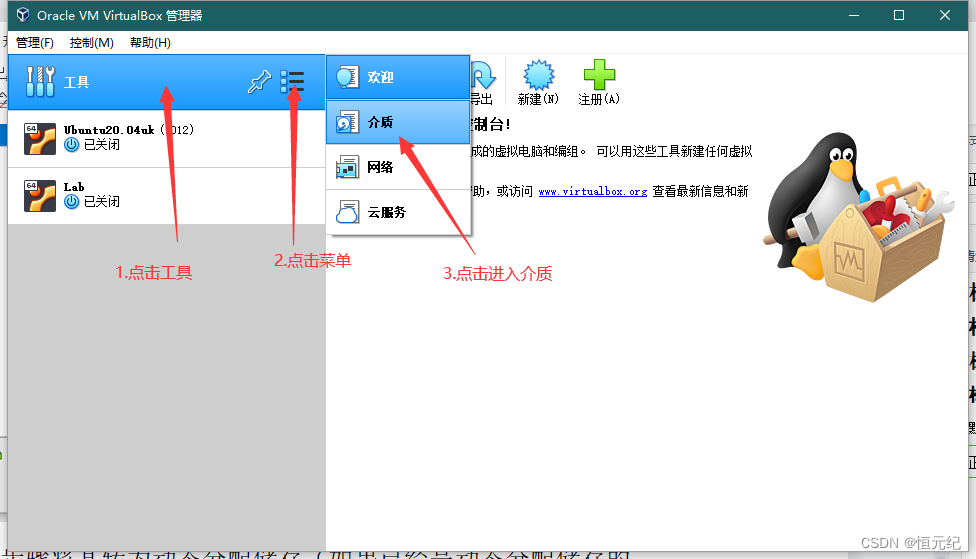
Task: Click Lab powered-off status icon
Action: [x=72, y=202]
